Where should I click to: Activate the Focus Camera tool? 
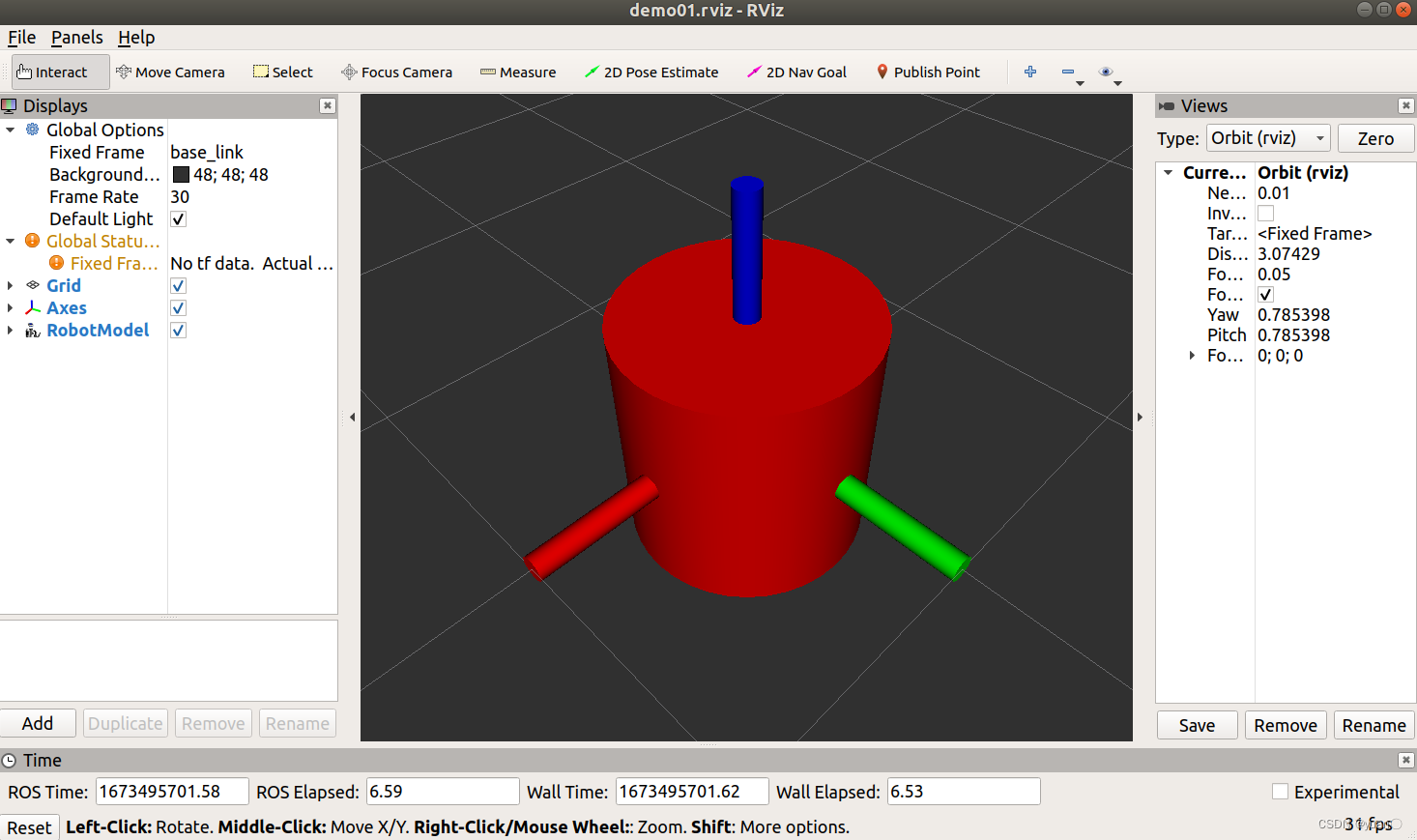point(396,72)
